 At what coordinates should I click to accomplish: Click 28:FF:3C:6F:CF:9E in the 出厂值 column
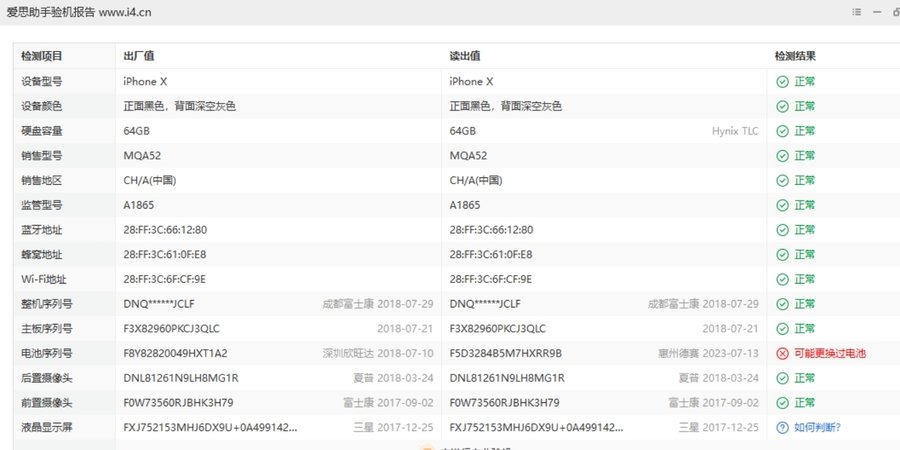(165, 279)
